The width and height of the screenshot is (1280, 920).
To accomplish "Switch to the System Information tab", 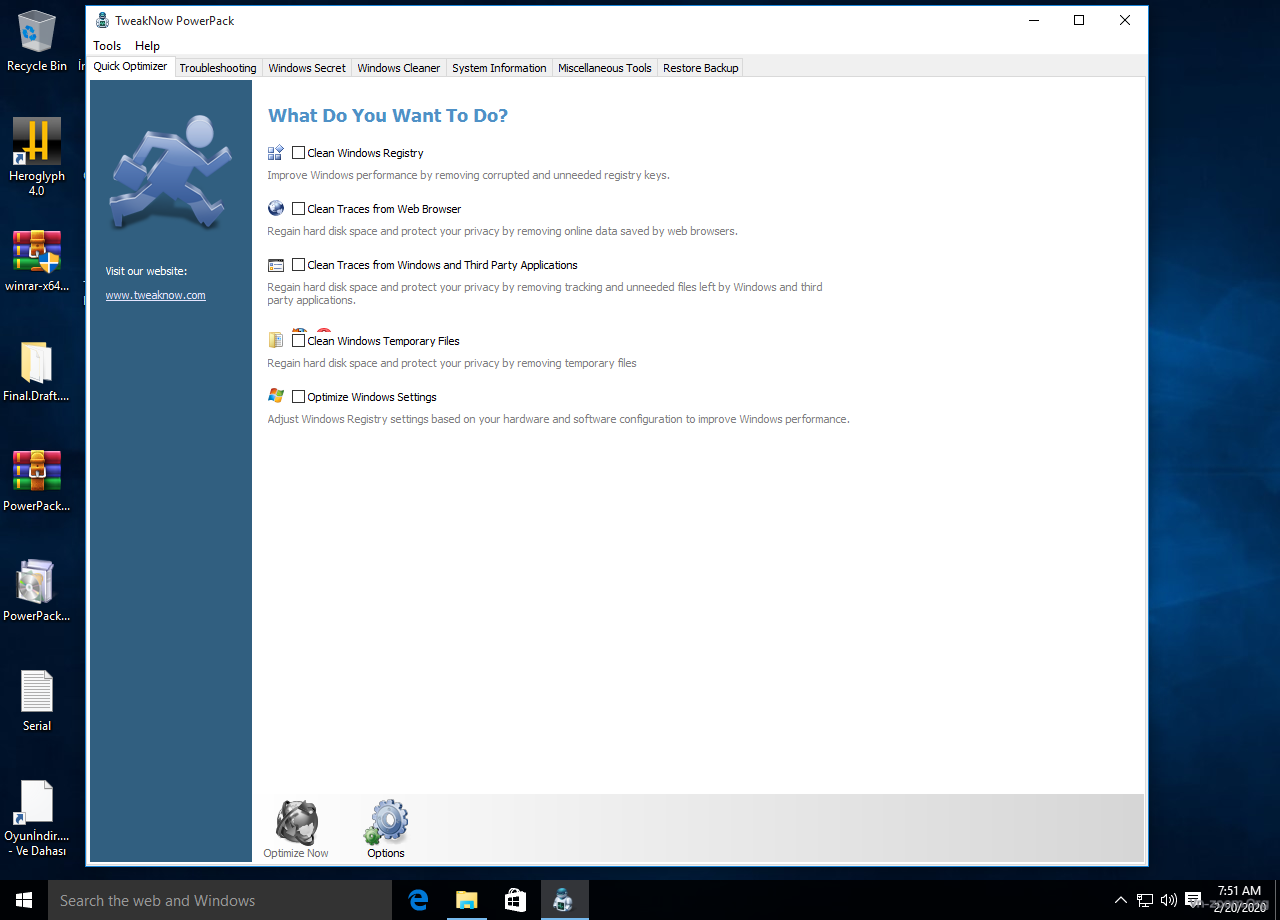I will (499, 68).
